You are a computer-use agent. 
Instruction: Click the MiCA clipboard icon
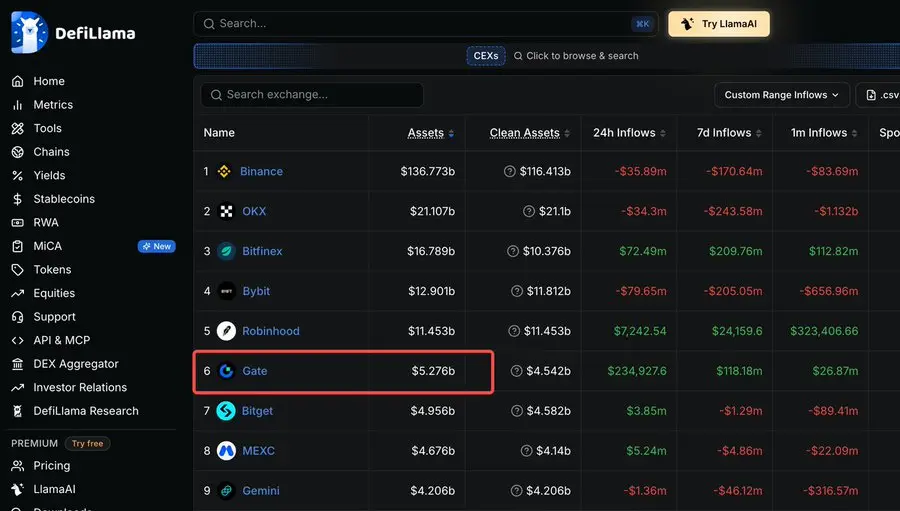click(x=18, y=246)
